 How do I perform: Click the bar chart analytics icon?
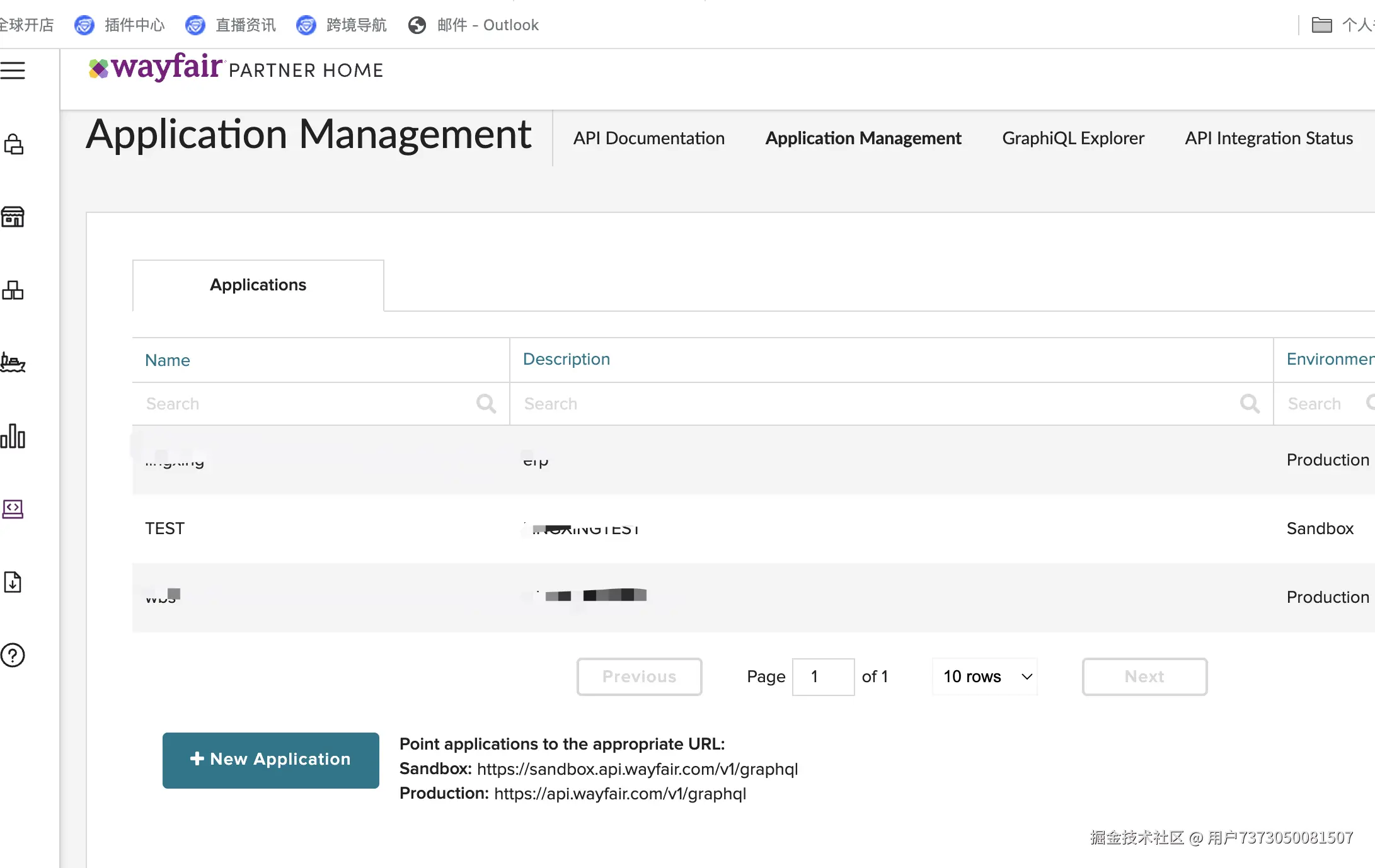13,436
